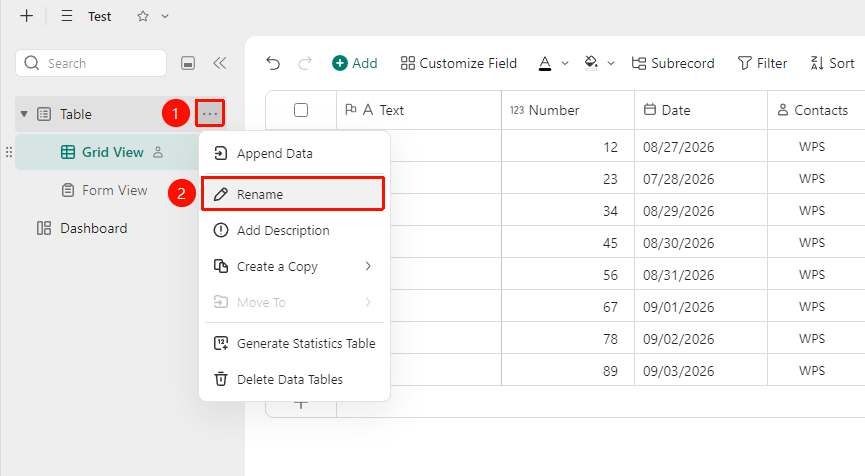The height and width of the screenshot is (476, 865).
Task: Select date cell 07/28/2026
Action: (x=701, y=179)
